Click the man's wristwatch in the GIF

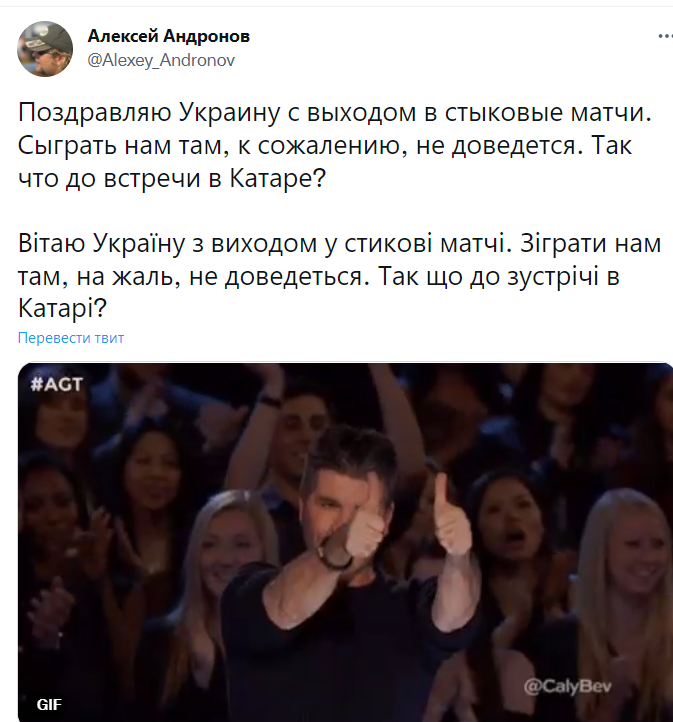(x=335, y=555)
